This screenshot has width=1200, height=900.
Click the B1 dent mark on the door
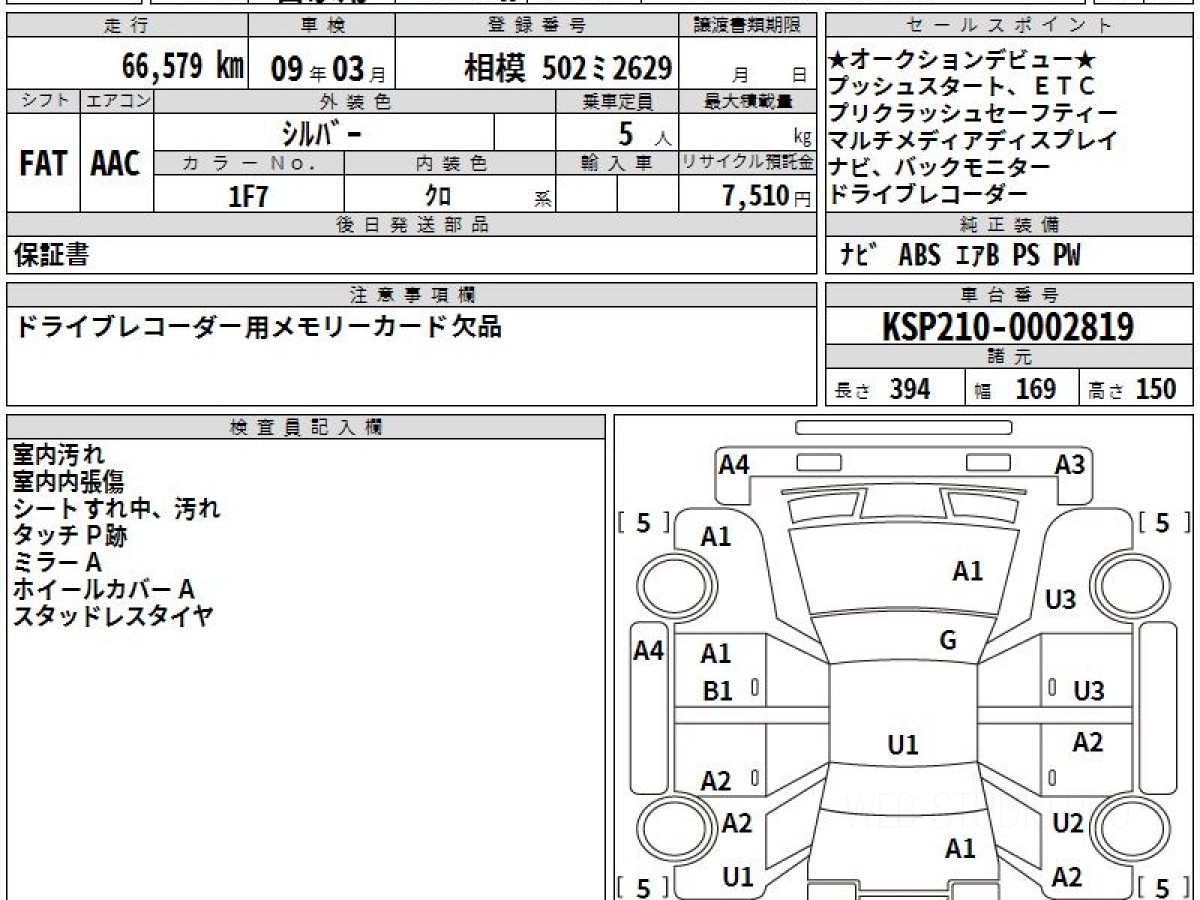pyautogui.click(x=717, y=691)
